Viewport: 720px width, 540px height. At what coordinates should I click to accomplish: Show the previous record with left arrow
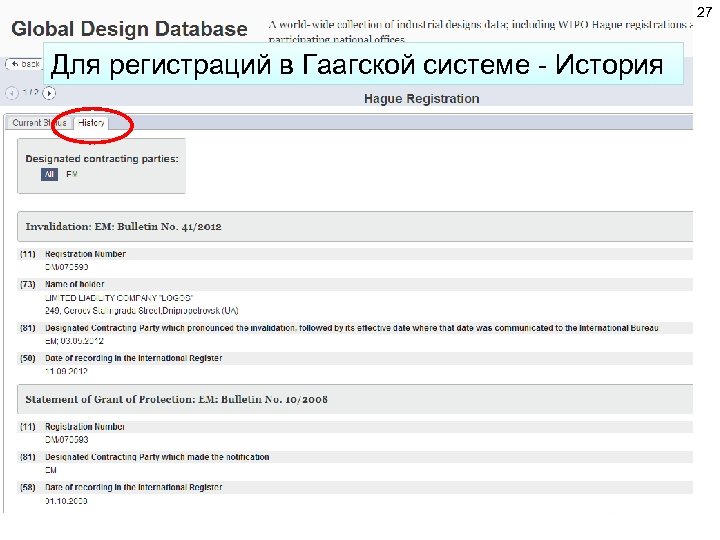click(x=11, y=93)
